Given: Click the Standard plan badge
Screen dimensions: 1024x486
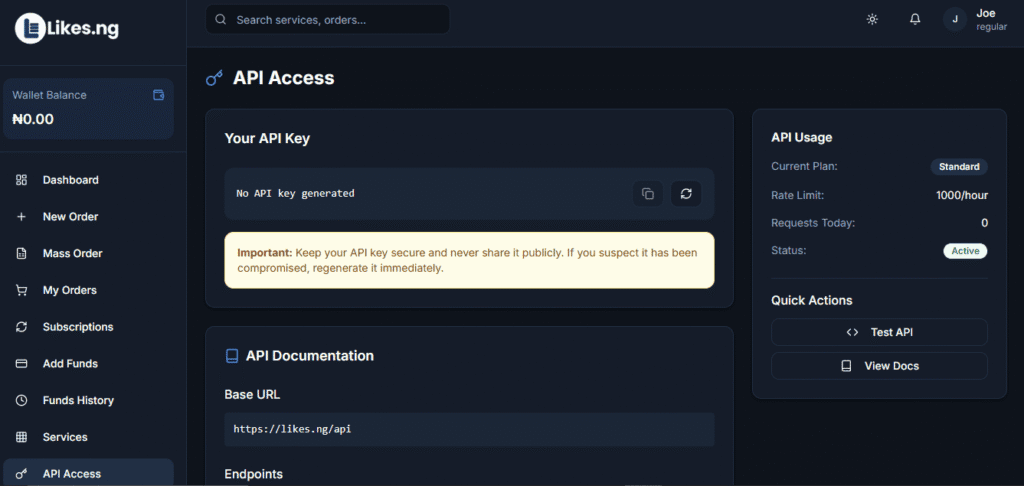Looking at the screenshot, I should tap(959, 167).
